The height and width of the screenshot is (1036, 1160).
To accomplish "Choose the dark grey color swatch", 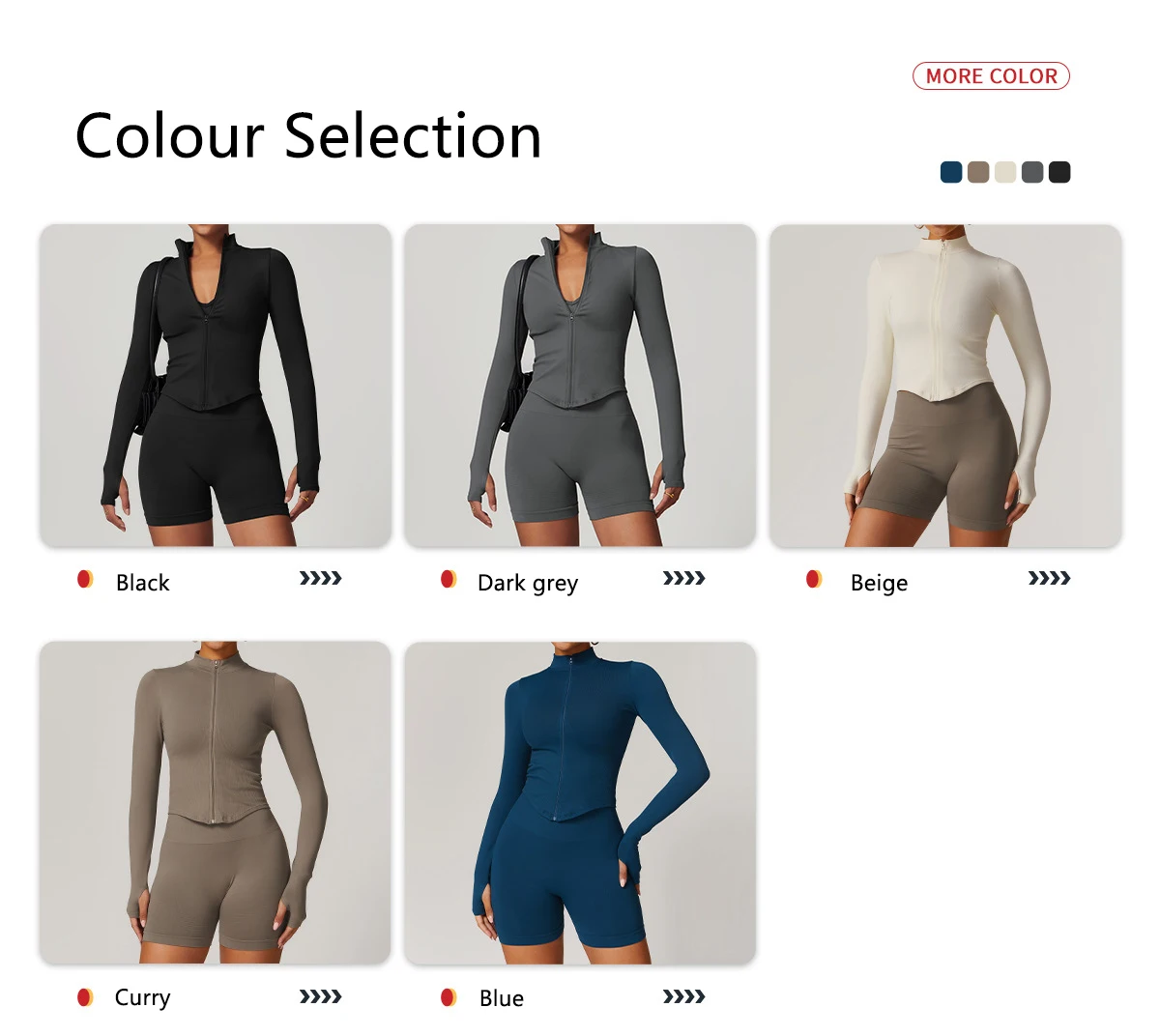I will (1032, 172).
